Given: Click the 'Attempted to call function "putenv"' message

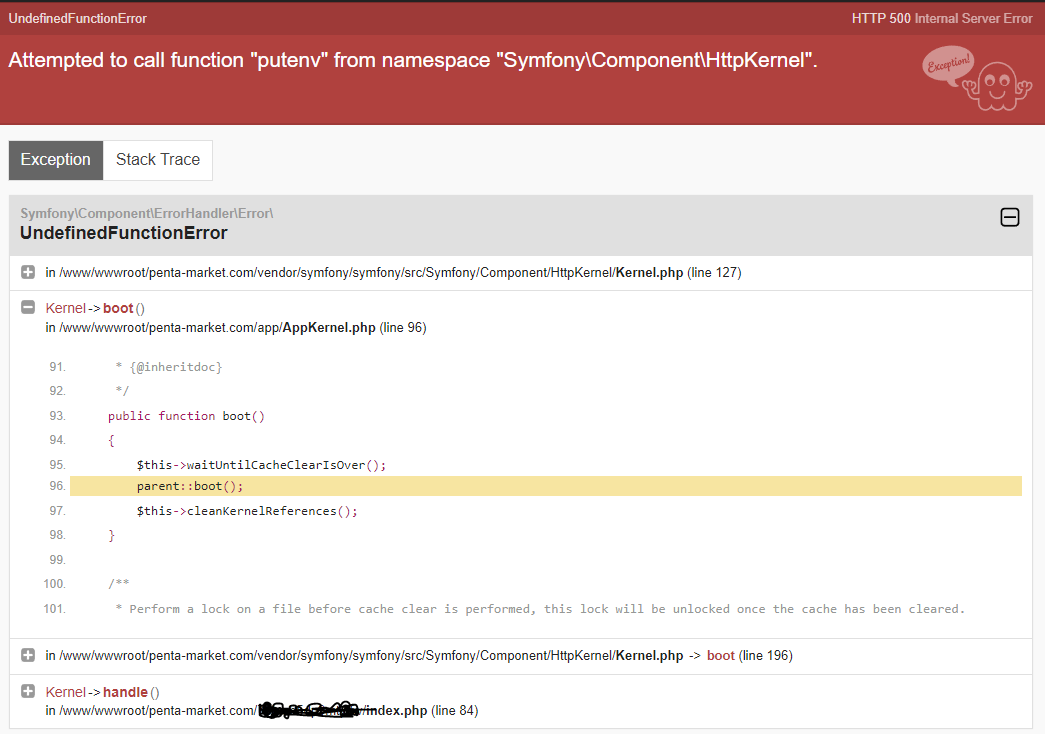Looking at the screenshot, I should (x=413, y=60).
